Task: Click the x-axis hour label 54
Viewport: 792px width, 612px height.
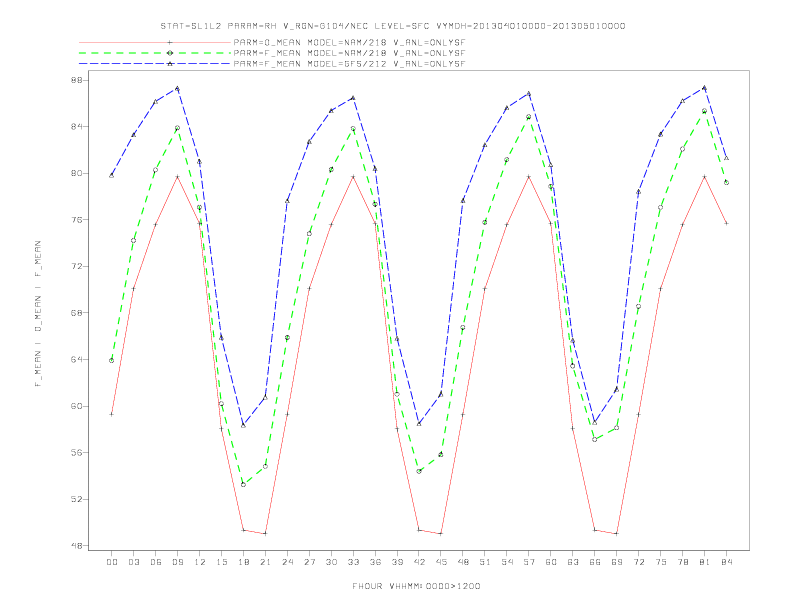Action: (x=507, y=562)
